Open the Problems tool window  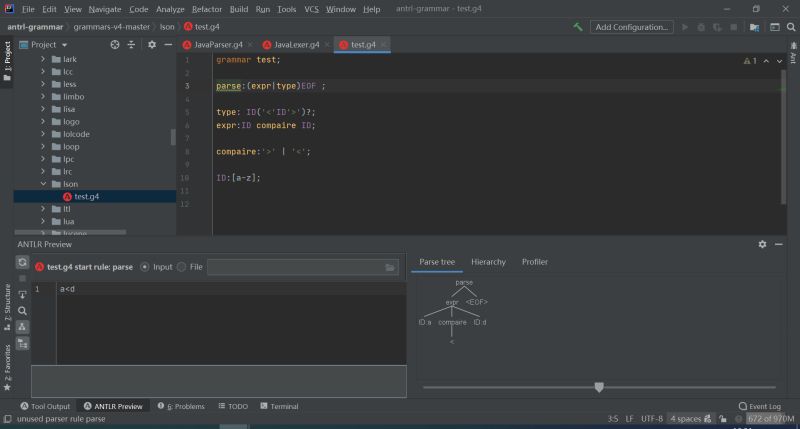(181, 406)
